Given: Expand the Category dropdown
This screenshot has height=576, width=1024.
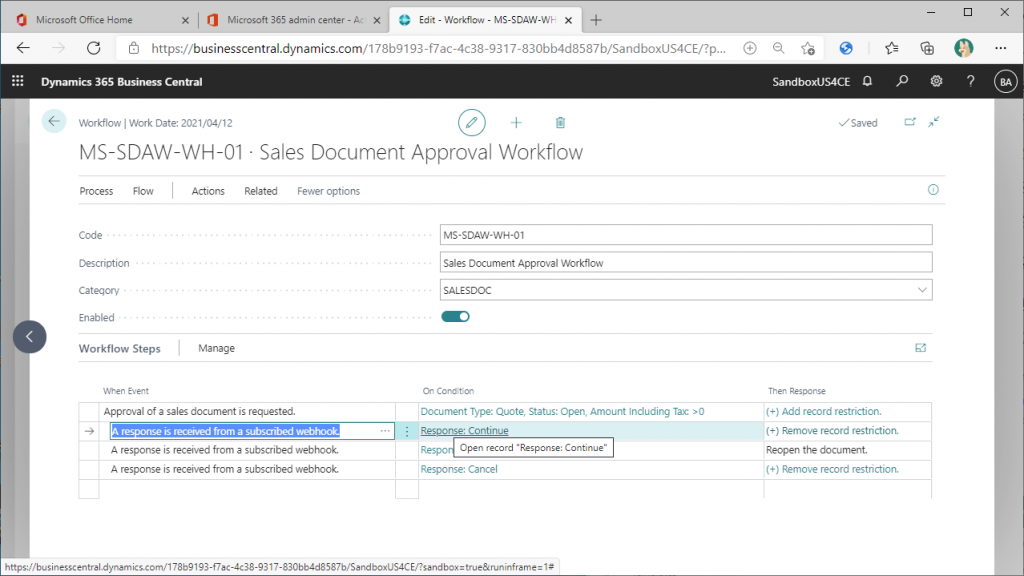Looking at the screenshot, I should click(x=921, y=290).
